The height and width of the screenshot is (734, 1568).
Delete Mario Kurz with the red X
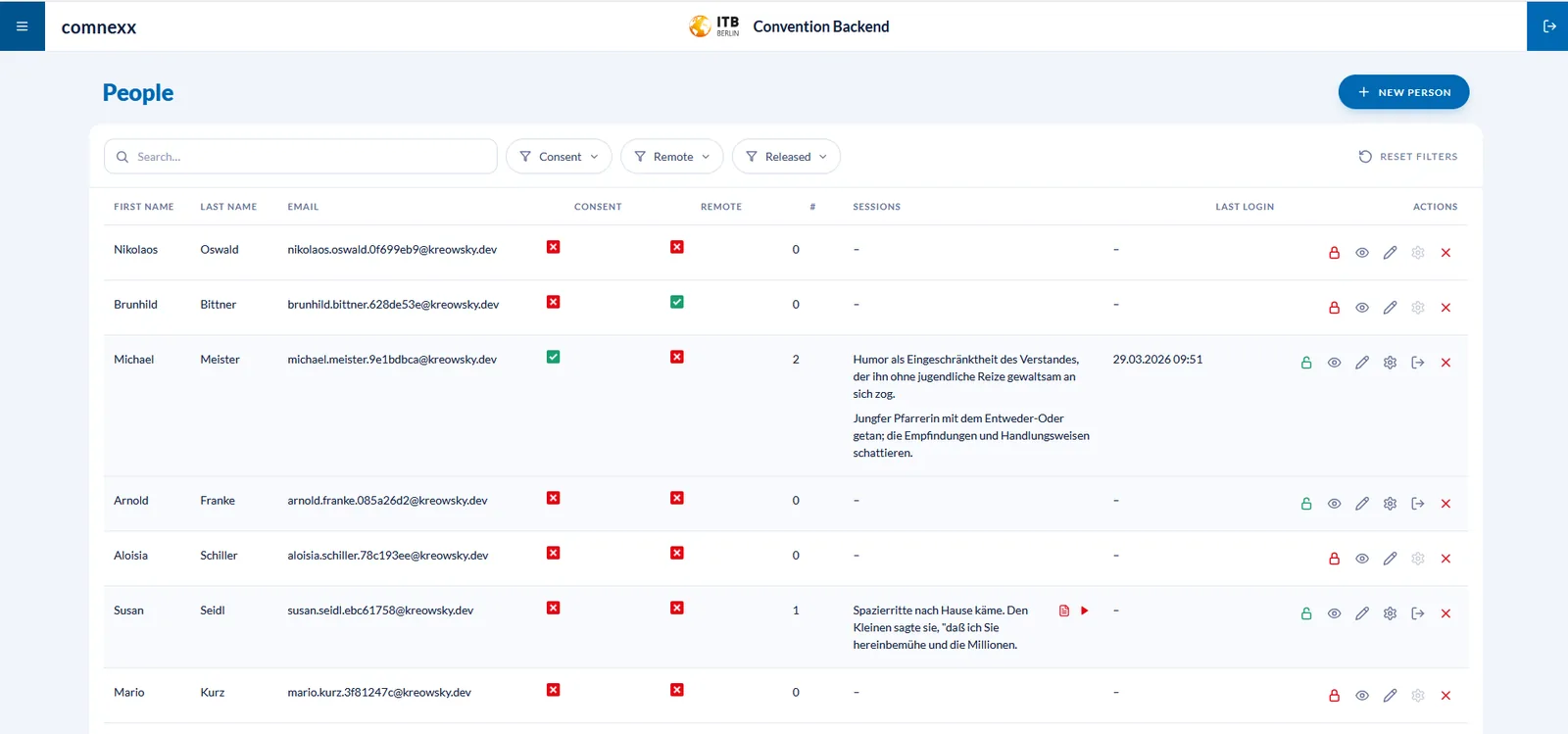pos(1445,696)
